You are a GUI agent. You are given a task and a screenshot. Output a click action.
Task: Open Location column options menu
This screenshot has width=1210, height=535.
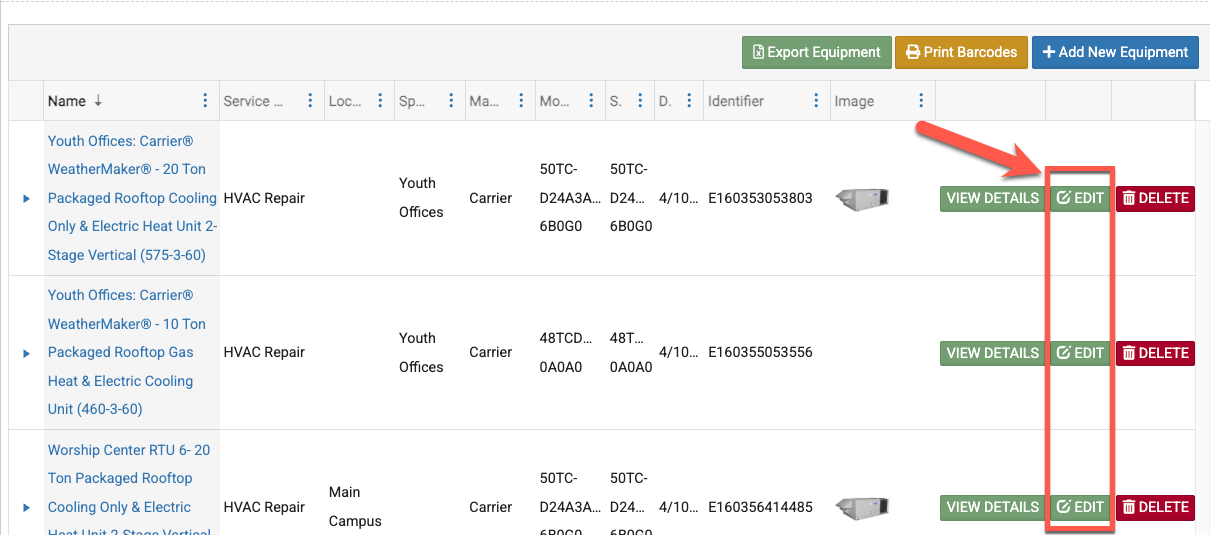pyautogui.click(x=380, y=101)
